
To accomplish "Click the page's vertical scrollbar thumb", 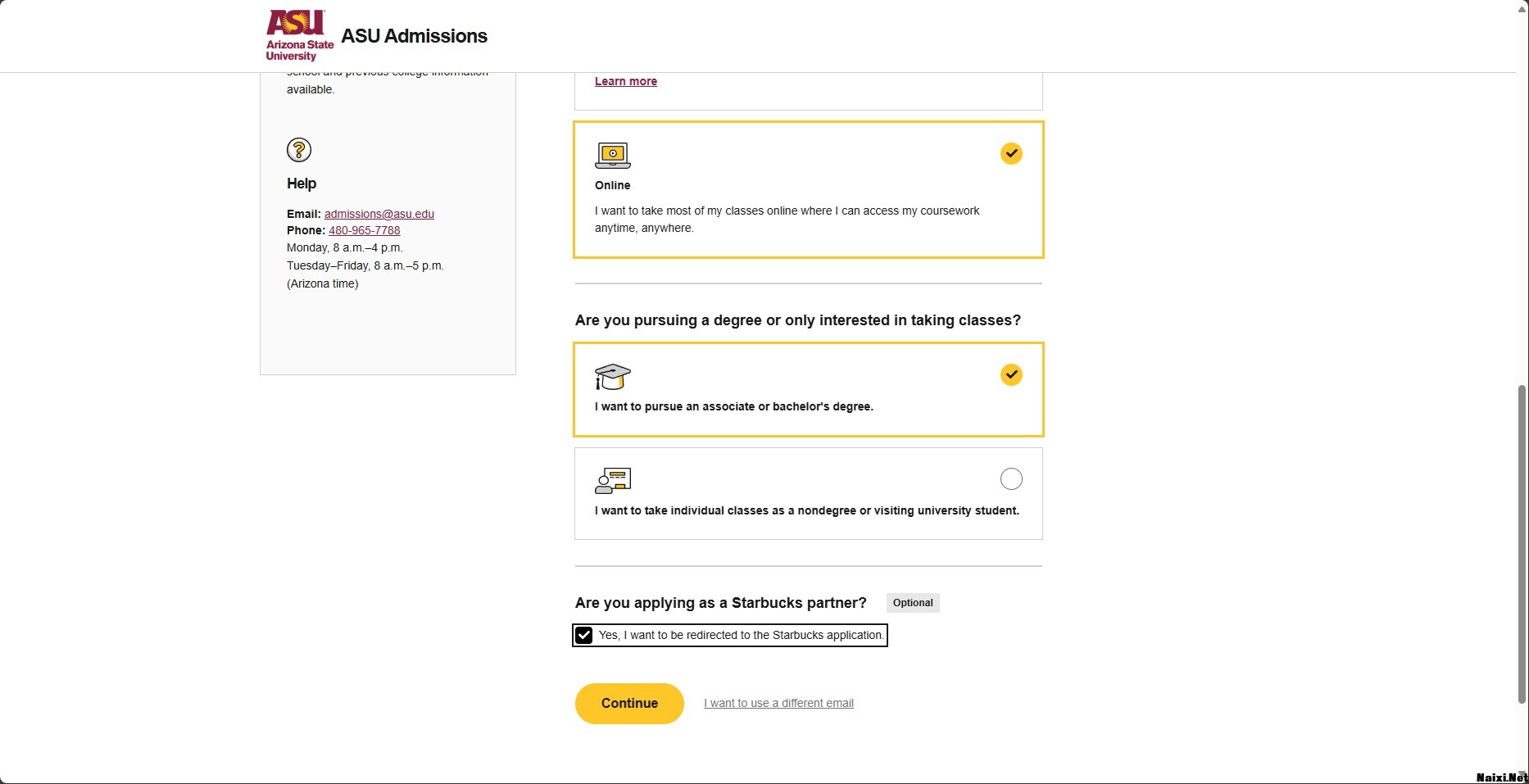I will coord(1522,544).
